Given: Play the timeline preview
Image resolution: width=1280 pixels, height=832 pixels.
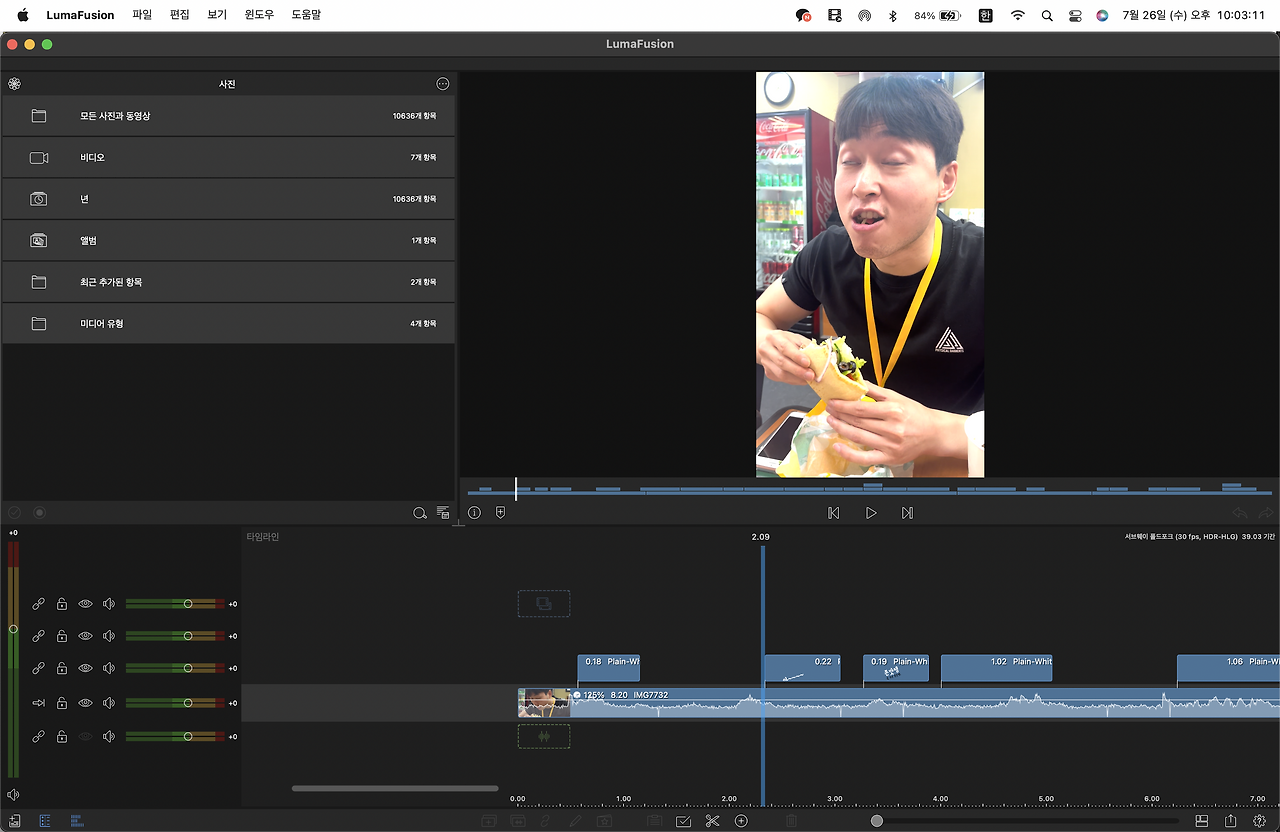Looking at the screenshot, I should pos(871,513).
